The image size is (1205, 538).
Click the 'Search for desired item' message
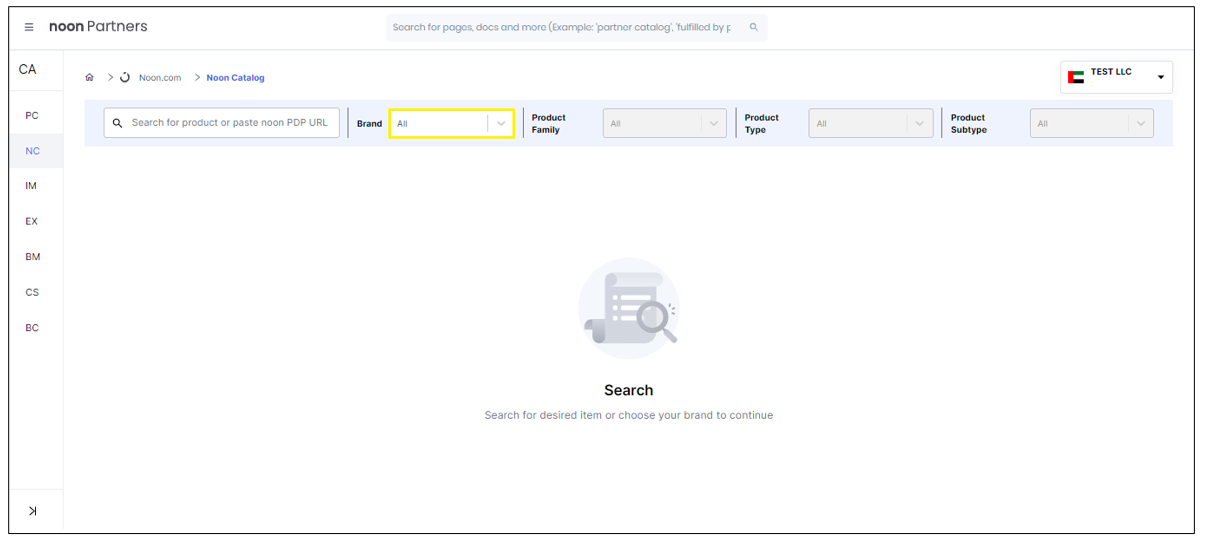point(629,415)
